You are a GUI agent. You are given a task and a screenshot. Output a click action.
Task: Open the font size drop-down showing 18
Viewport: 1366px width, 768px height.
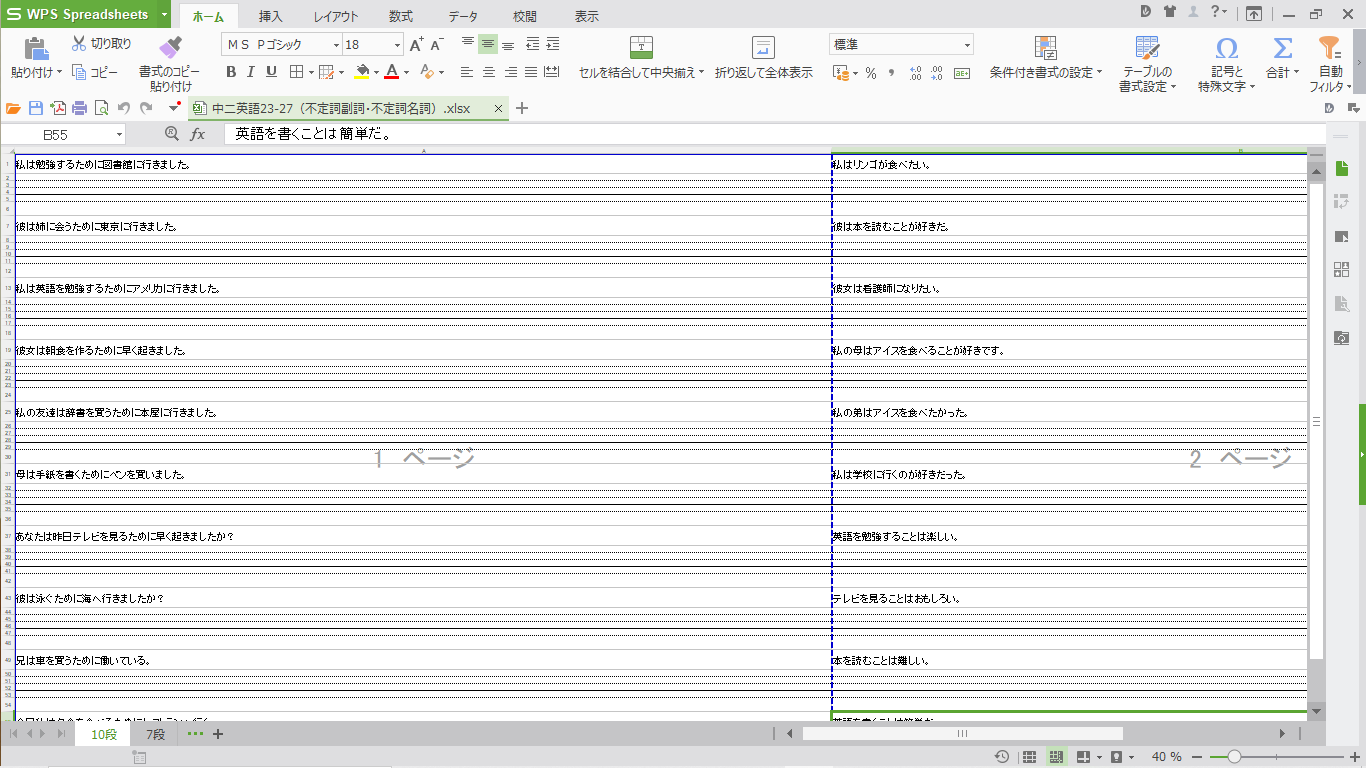(x=397, y=45)
